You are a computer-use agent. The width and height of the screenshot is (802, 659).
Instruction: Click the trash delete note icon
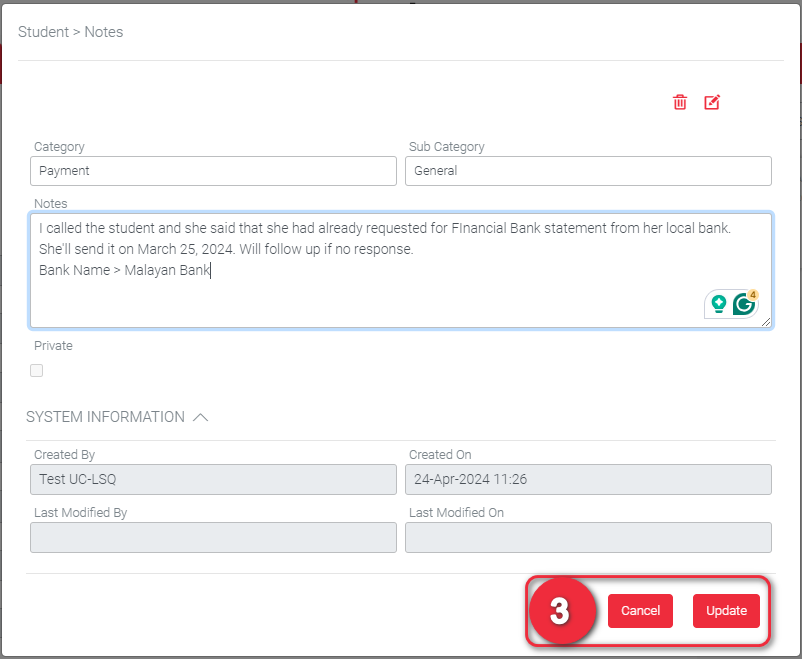tap(680, 102)
